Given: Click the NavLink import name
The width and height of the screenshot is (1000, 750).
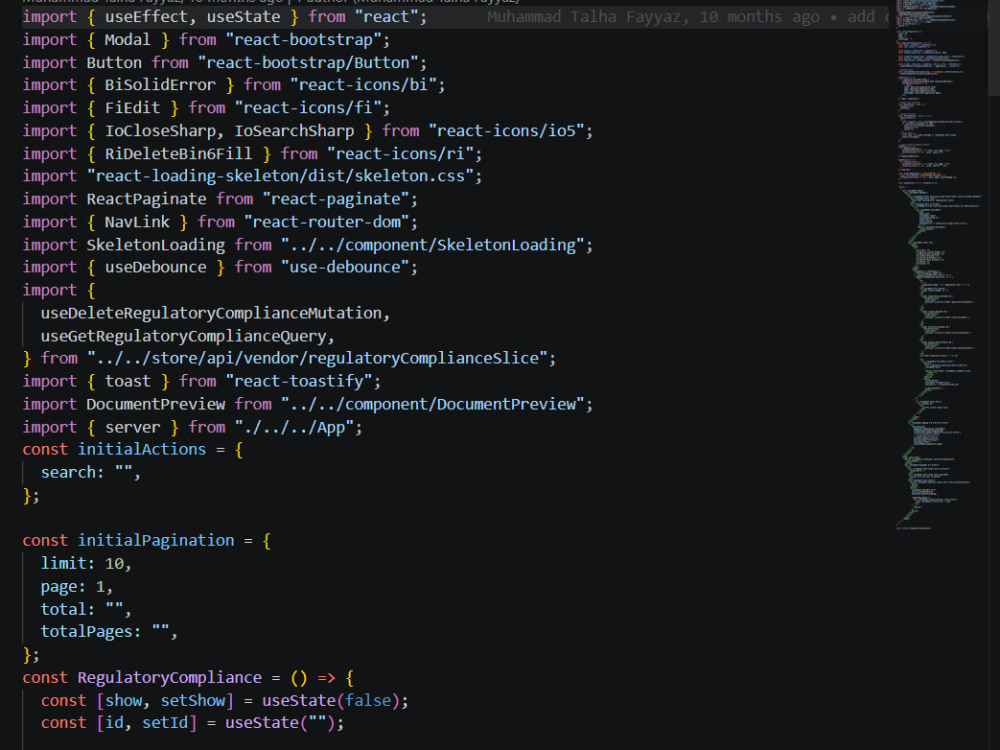Looking at the screenshot, I should (x=137, y=222).
